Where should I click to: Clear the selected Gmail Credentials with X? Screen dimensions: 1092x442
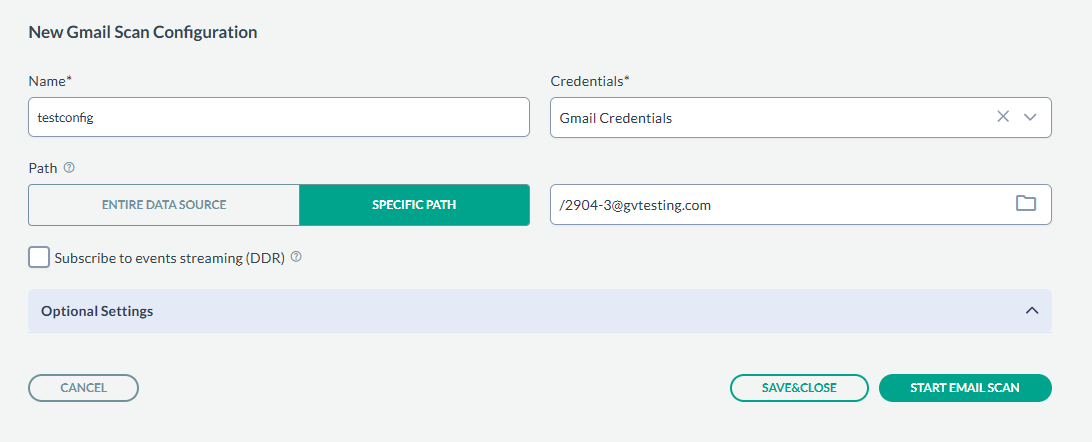coord(1003,117)
